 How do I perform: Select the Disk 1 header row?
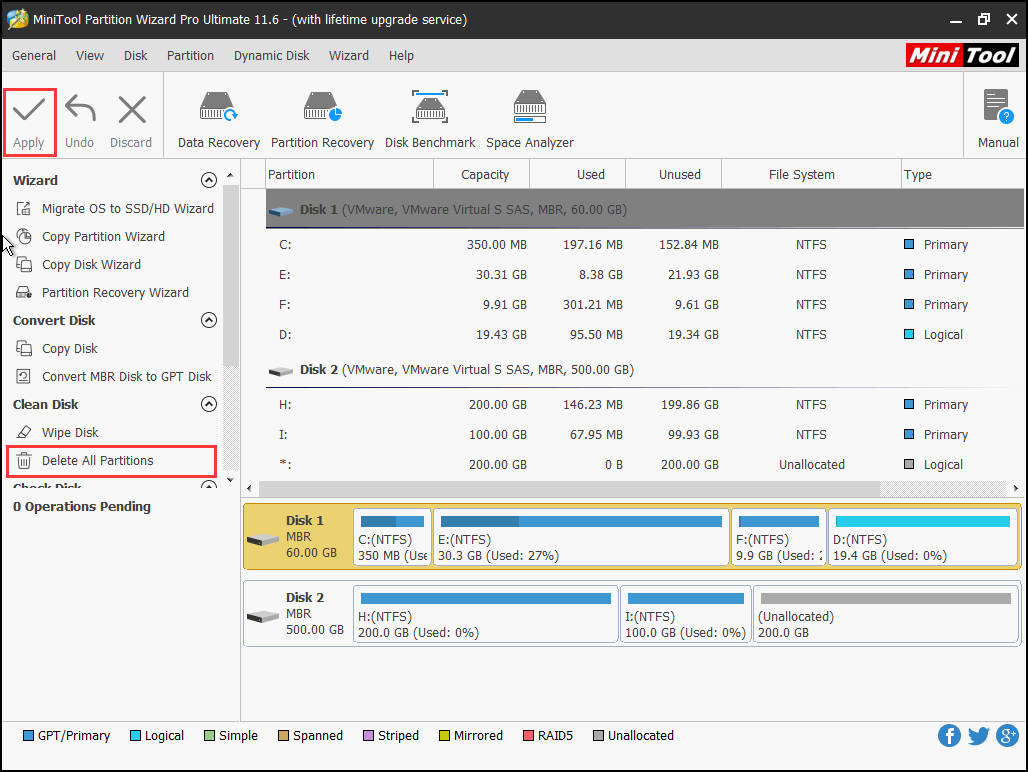tap(644, 210)
